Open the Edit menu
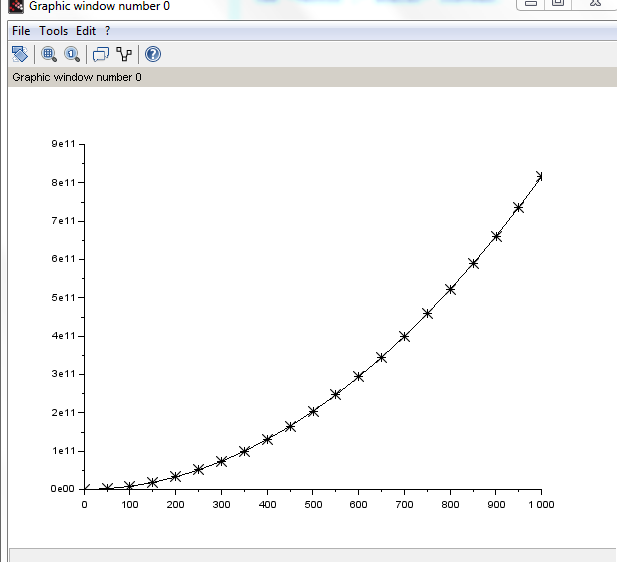Screen dimensions: 617x562 86,31
